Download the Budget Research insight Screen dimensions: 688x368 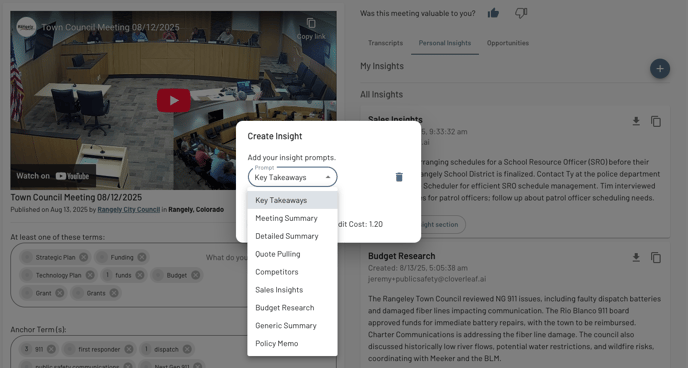636,257
